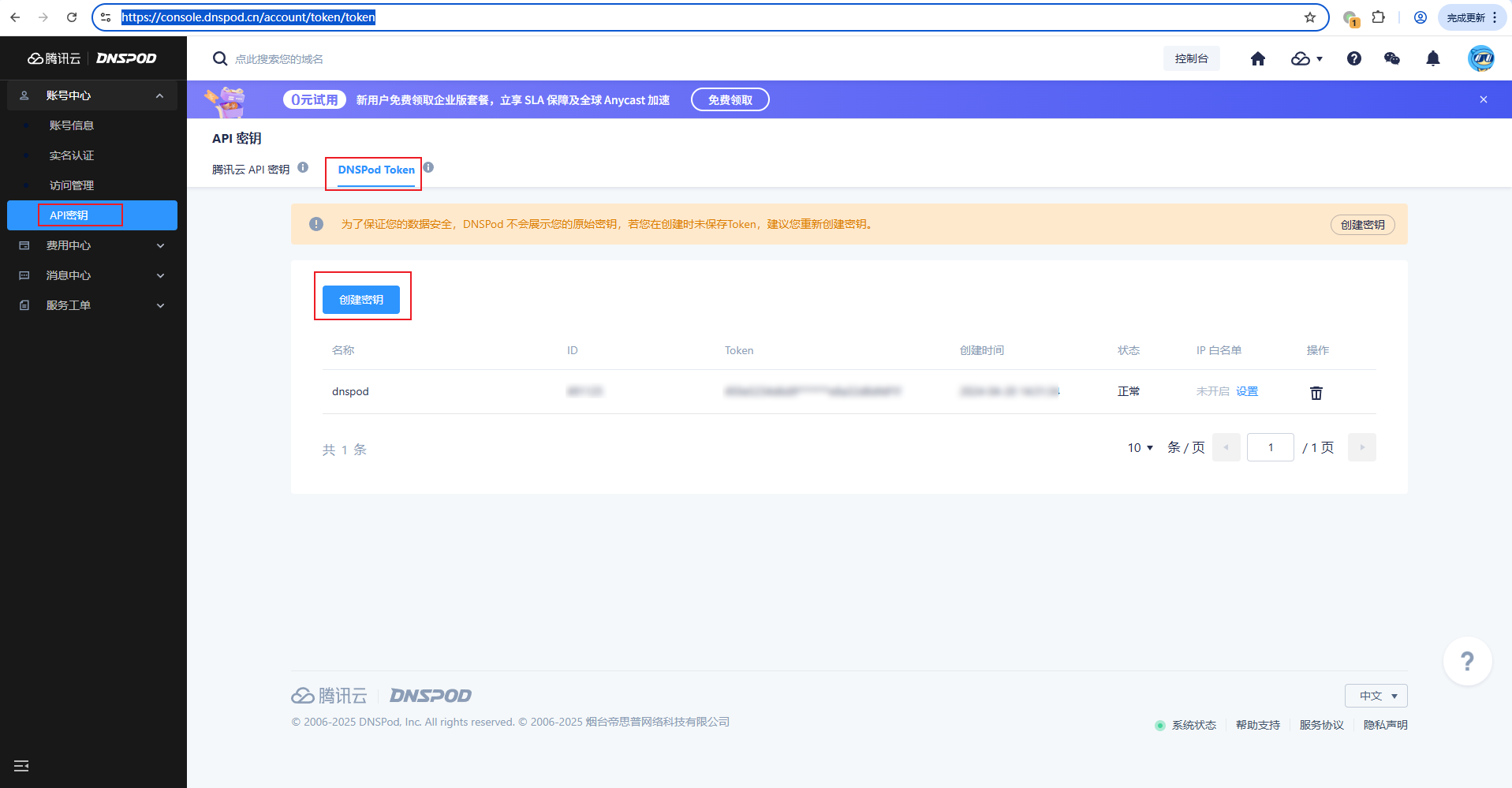
Task: Switch to the 腾讯云 API 密钥 tab
Action: pyautogui.click(x=251, y=170)
